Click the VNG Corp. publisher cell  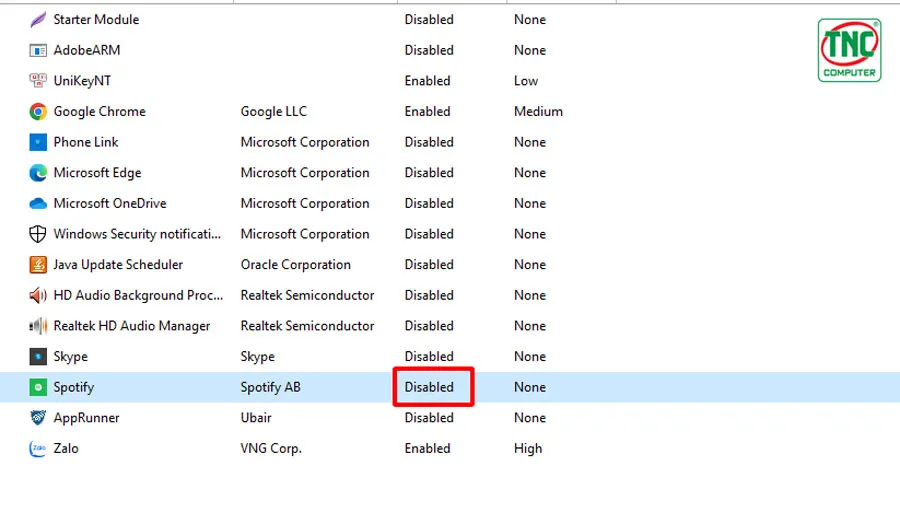pyautogui.click(x=271, y=448)
